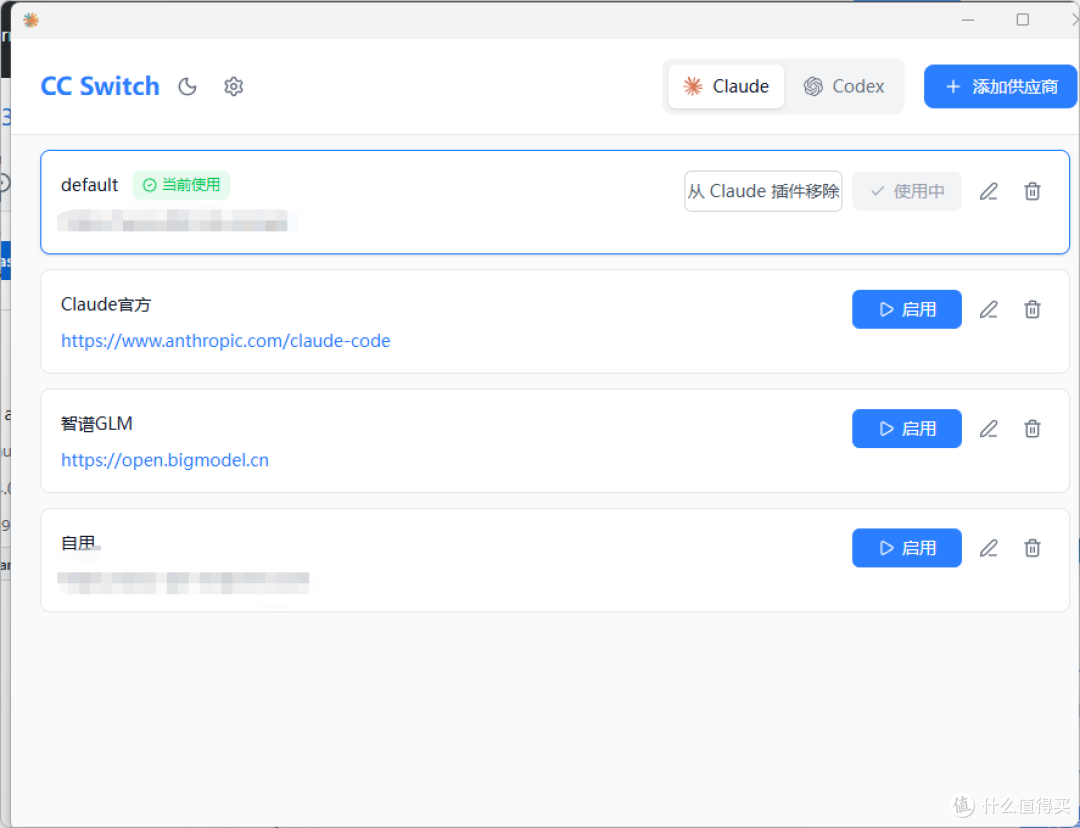
Task: Delete the Claude官方 provider
Action: point(1032,309)
